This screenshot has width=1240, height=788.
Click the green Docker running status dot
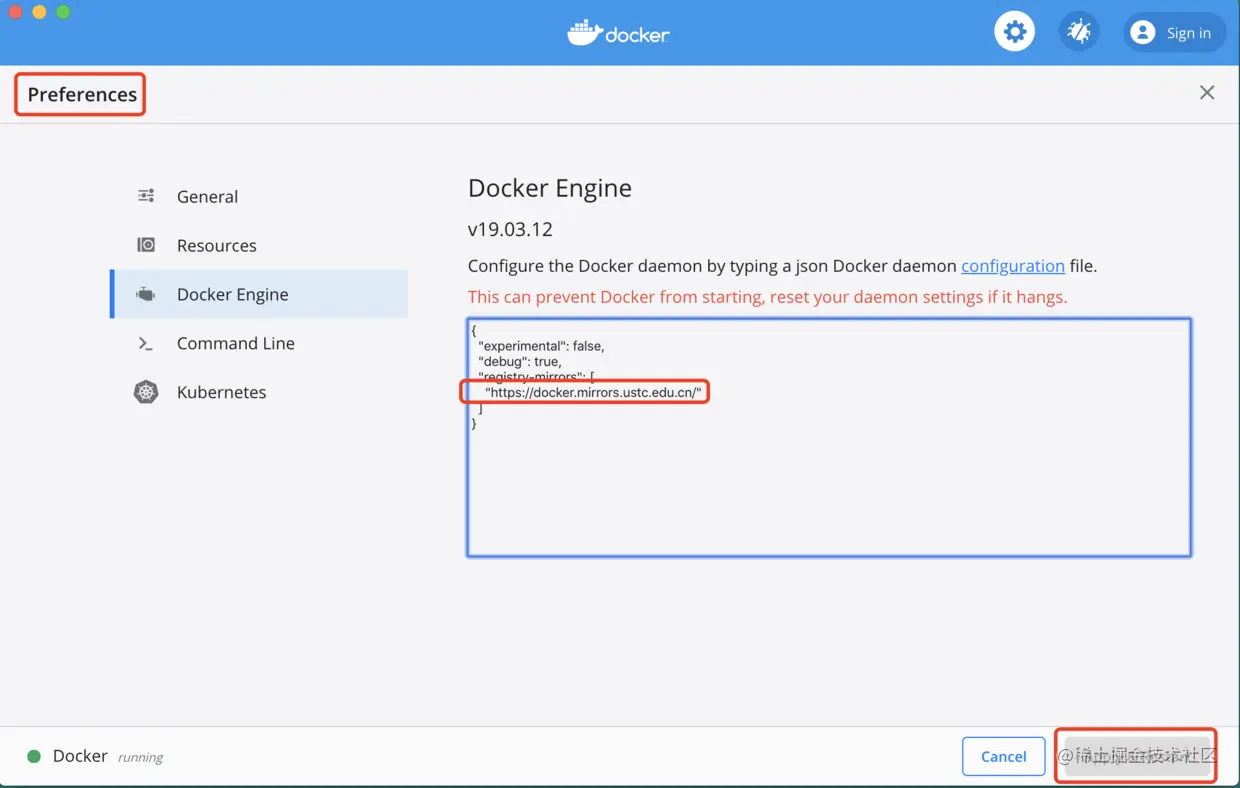click(x=34, y=756)
